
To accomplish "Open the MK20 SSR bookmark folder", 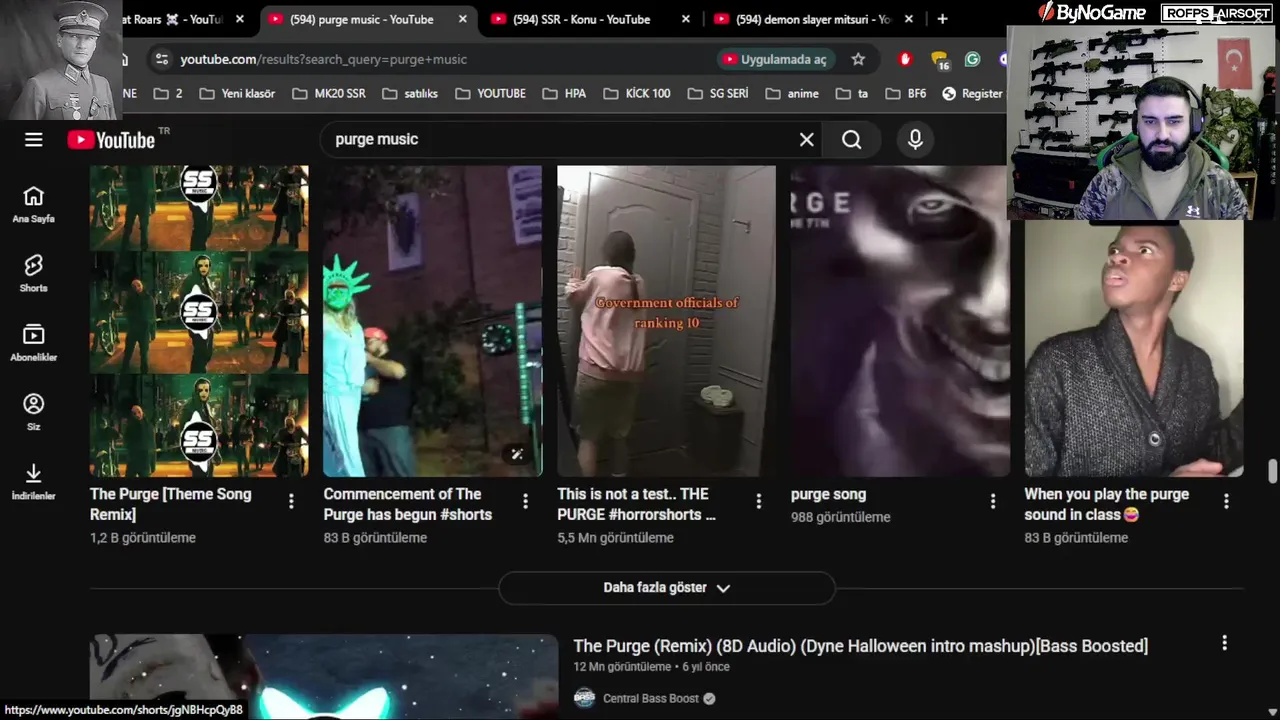I will pyautogui.click(x=329, y=93).
